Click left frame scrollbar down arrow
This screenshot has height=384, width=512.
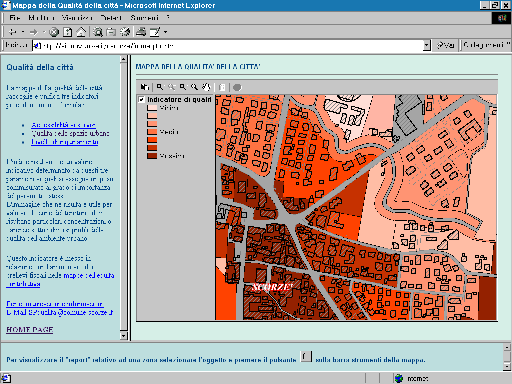pos(123,336)
